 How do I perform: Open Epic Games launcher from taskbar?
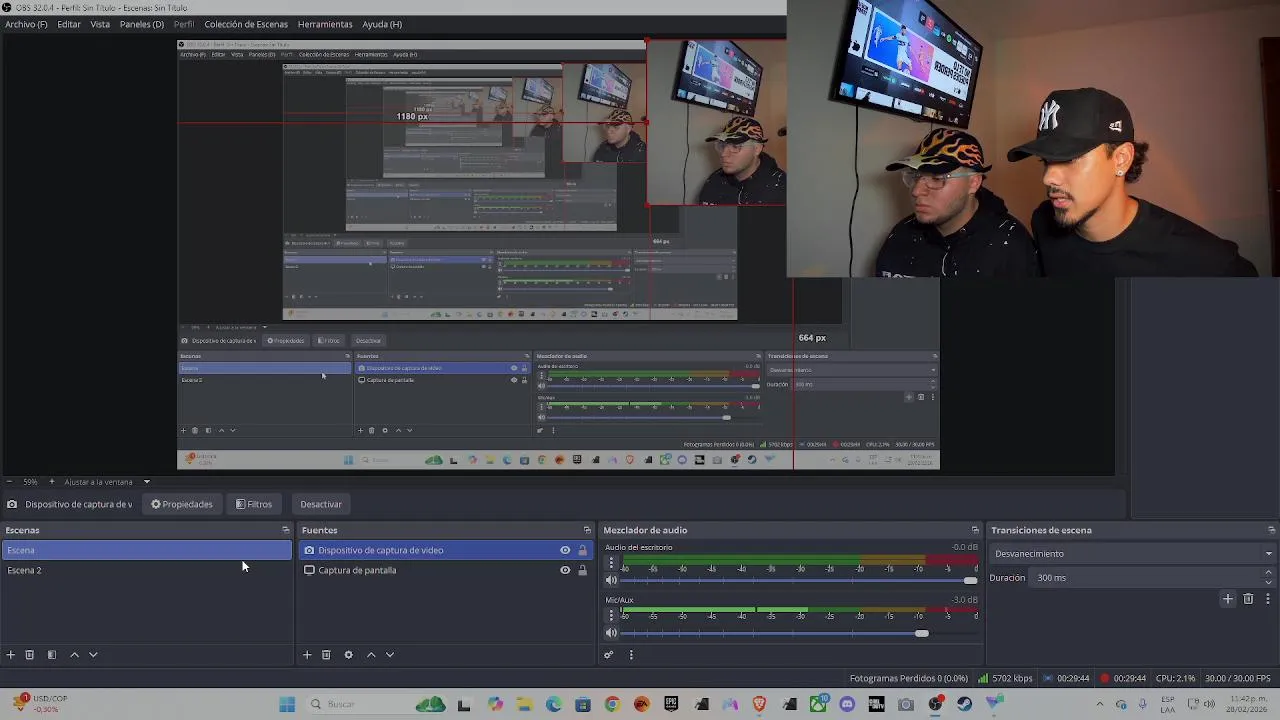671,704
